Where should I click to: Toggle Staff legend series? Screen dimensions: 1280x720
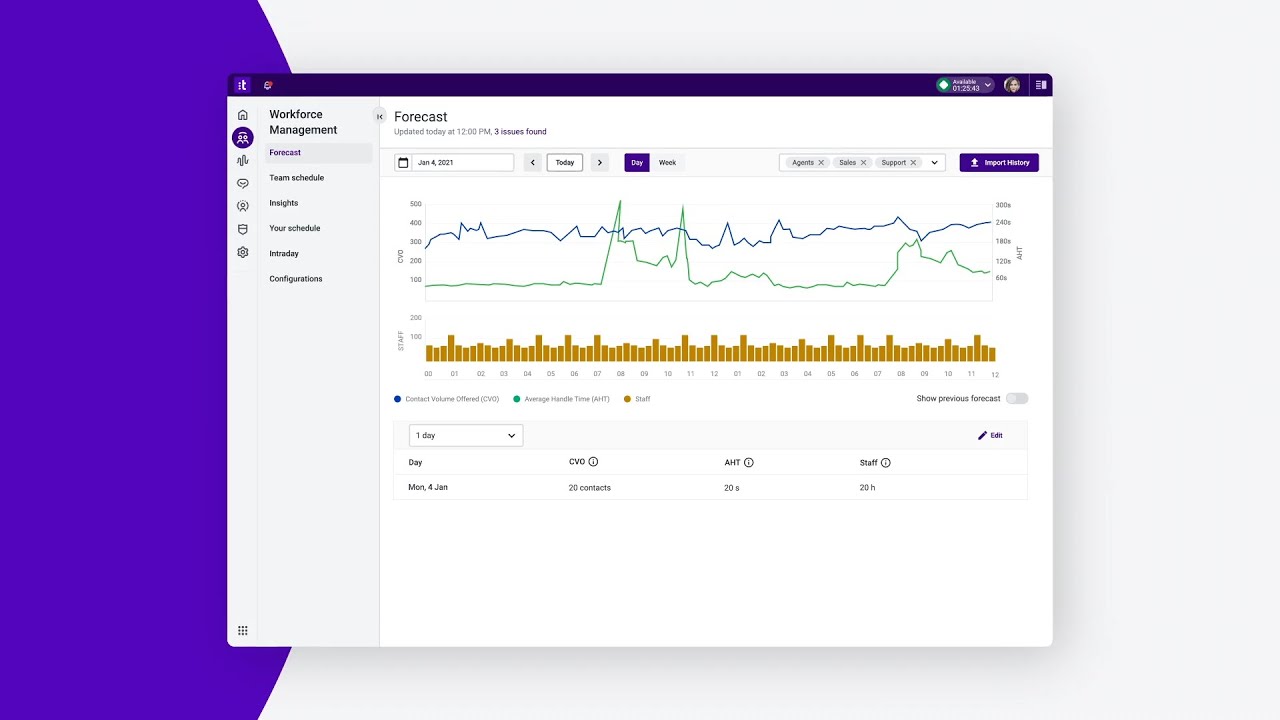637,399
